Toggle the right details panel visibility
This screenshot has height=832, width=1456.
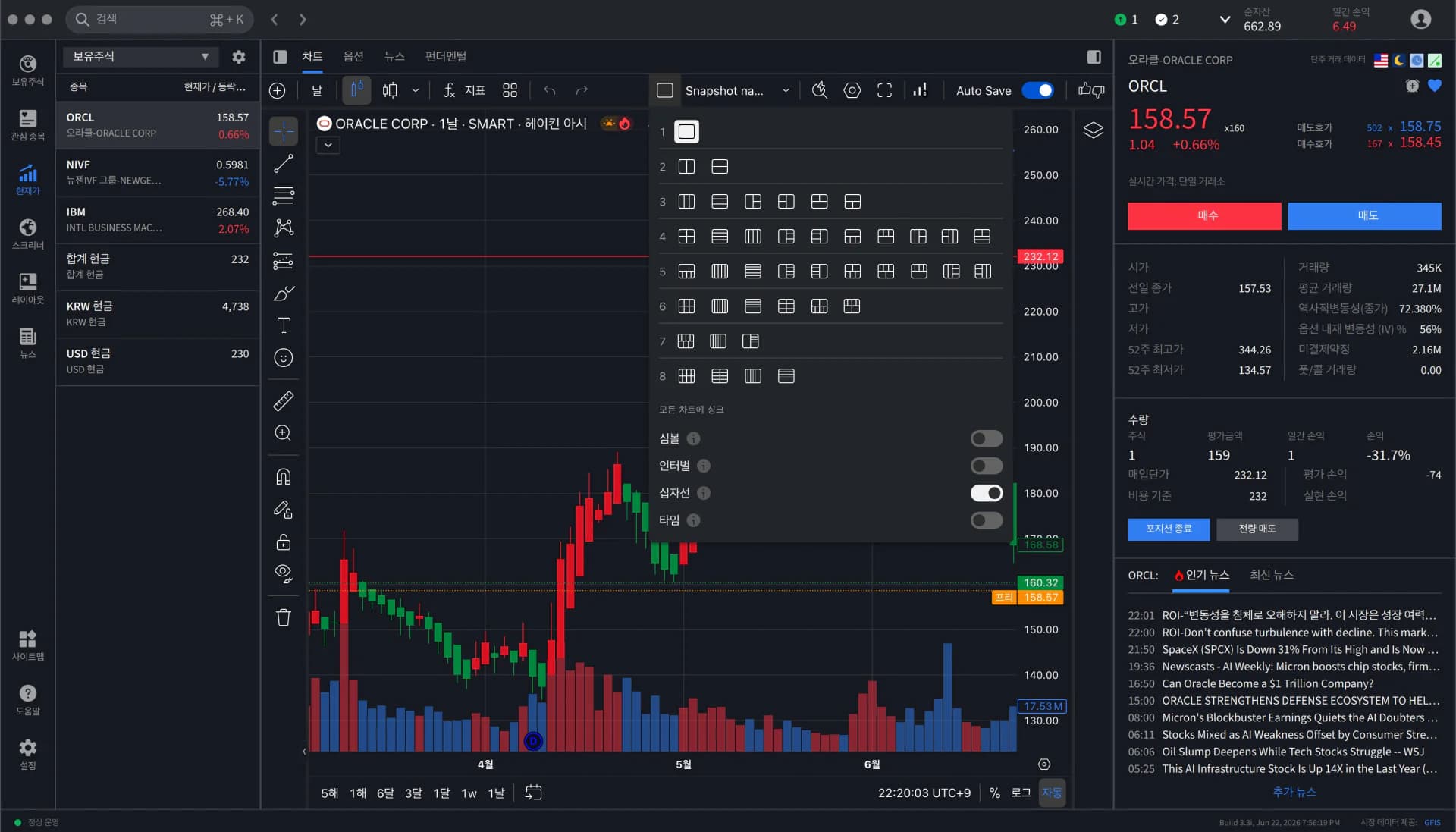[x=1094, y=57]
